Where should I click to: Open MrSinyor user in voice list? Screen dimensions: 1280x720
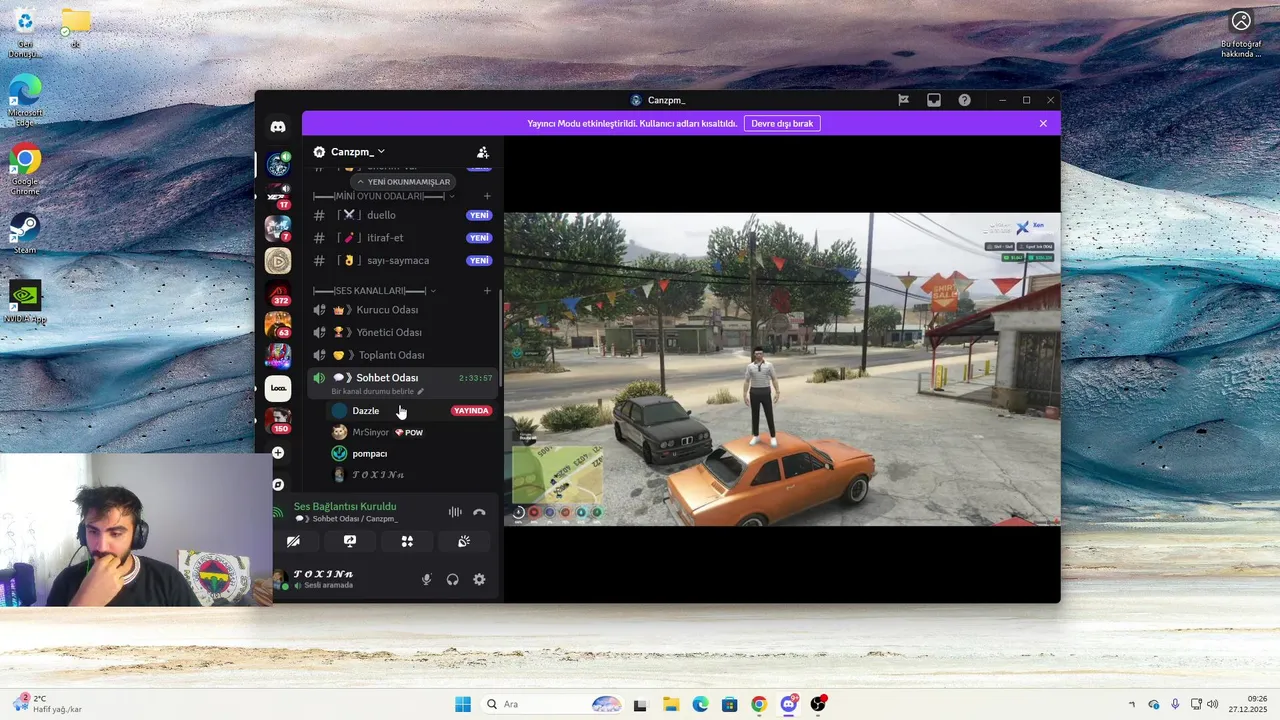(x=410, y=432)
